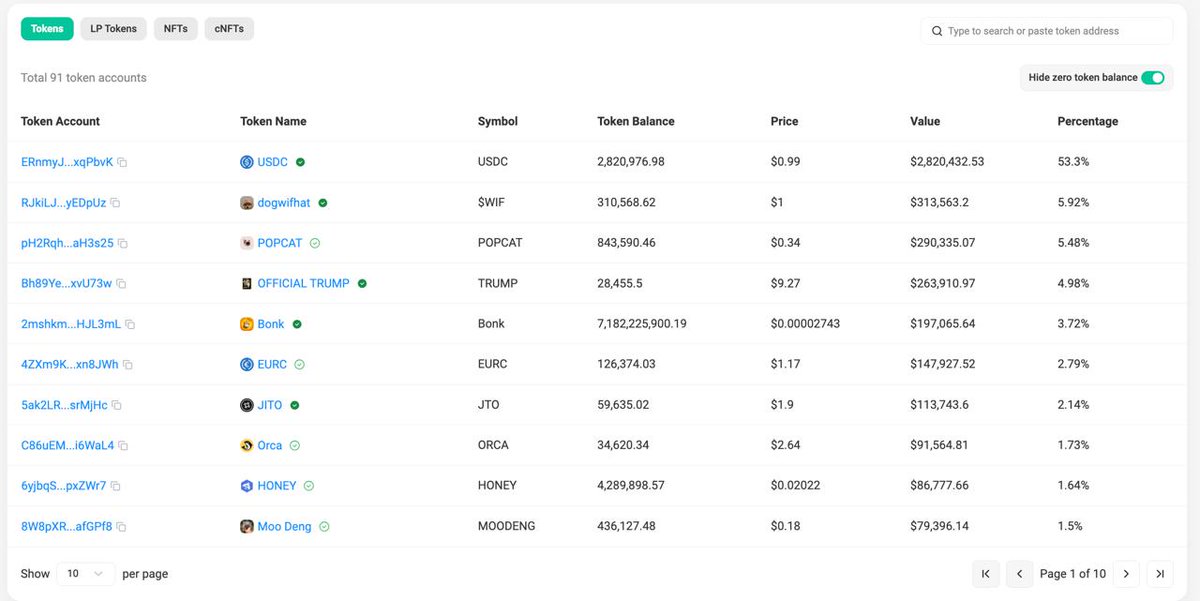Open token account 6yjbqS...pxZWr7

coord(64,486)
